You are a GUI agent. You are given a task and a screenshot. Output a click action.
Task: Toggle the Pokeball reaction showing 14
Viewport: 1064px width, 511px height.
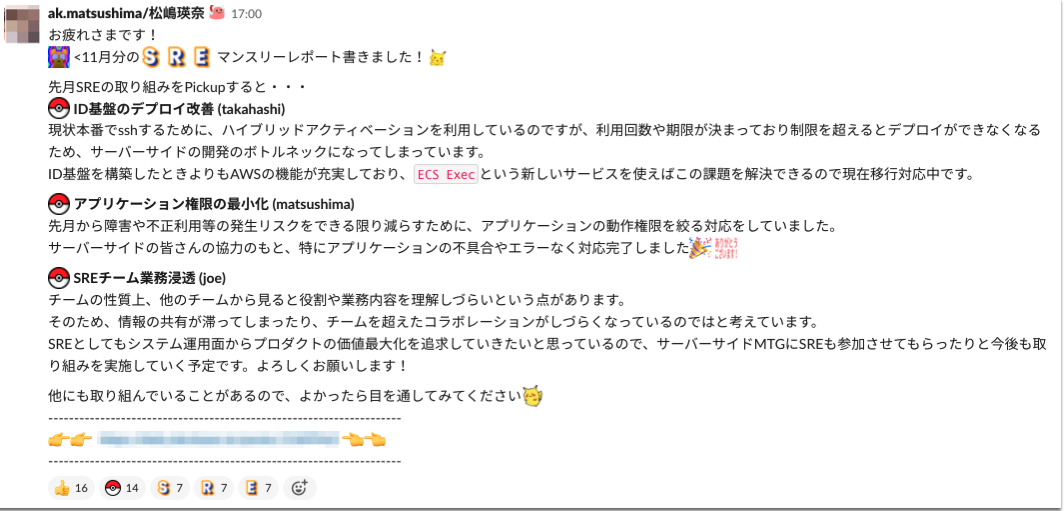pyautogui.click(x=122, y=487)
